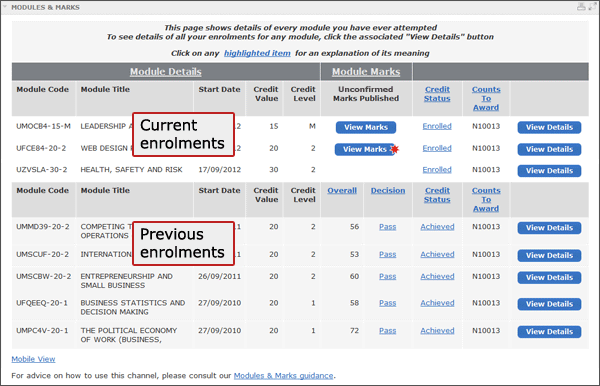Click Counts To Award header in current enrolments
This screenshot has height=386, width=600.
[x=486, y=98]
